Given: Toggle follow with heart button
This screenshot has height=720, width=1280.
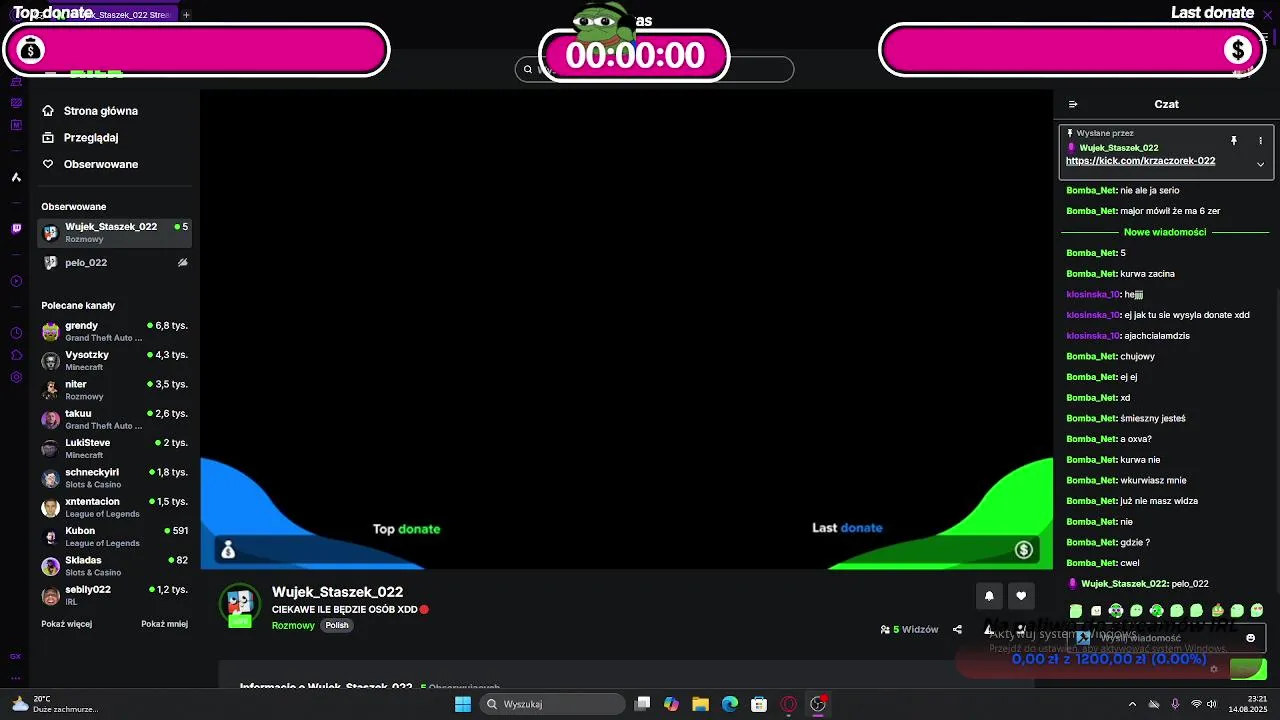Looking at the screenshot, I should [x=1021, y=596].
